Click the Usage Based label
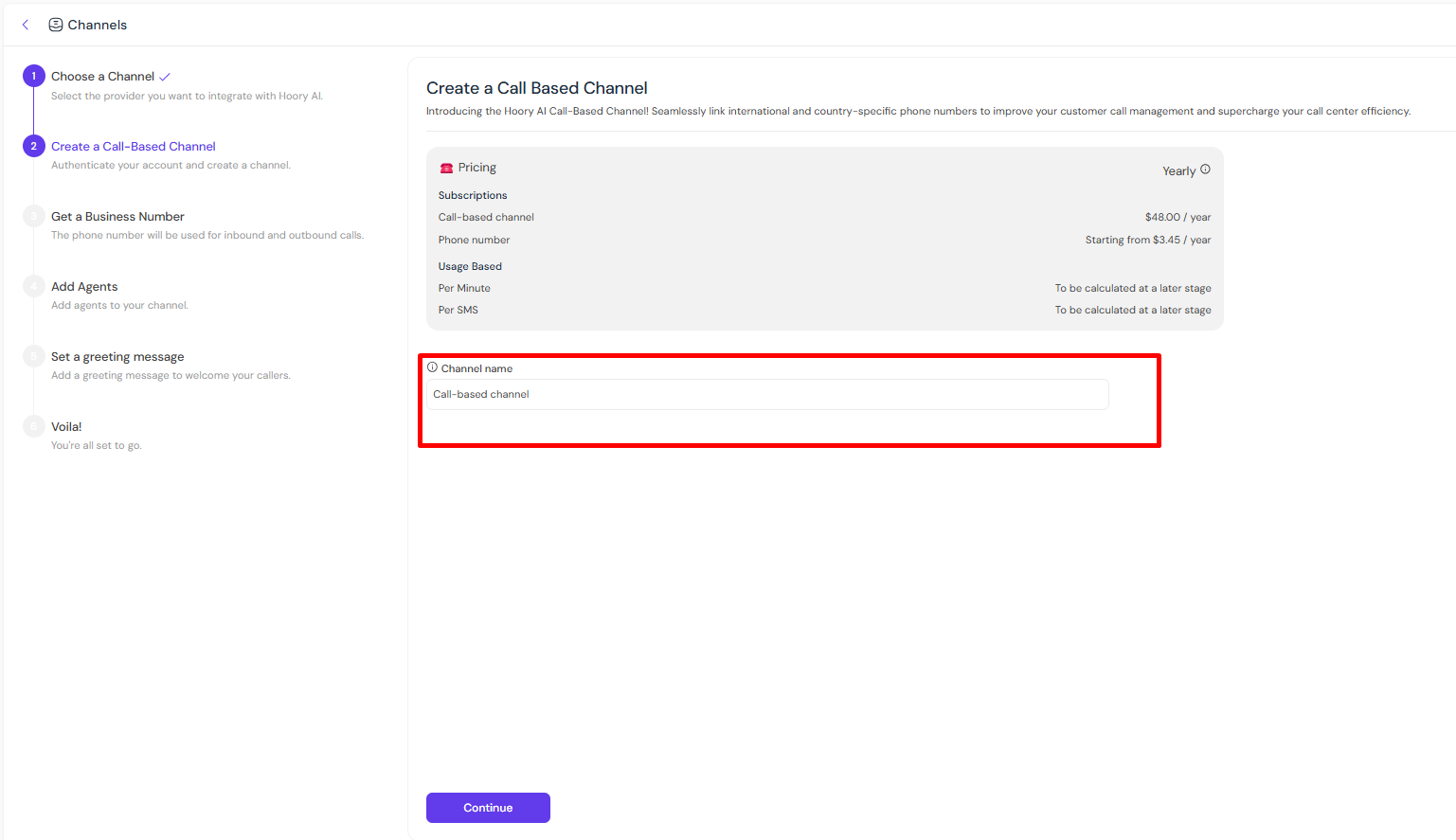Screen dimensions: 1456x840 [x=470, y=266]
